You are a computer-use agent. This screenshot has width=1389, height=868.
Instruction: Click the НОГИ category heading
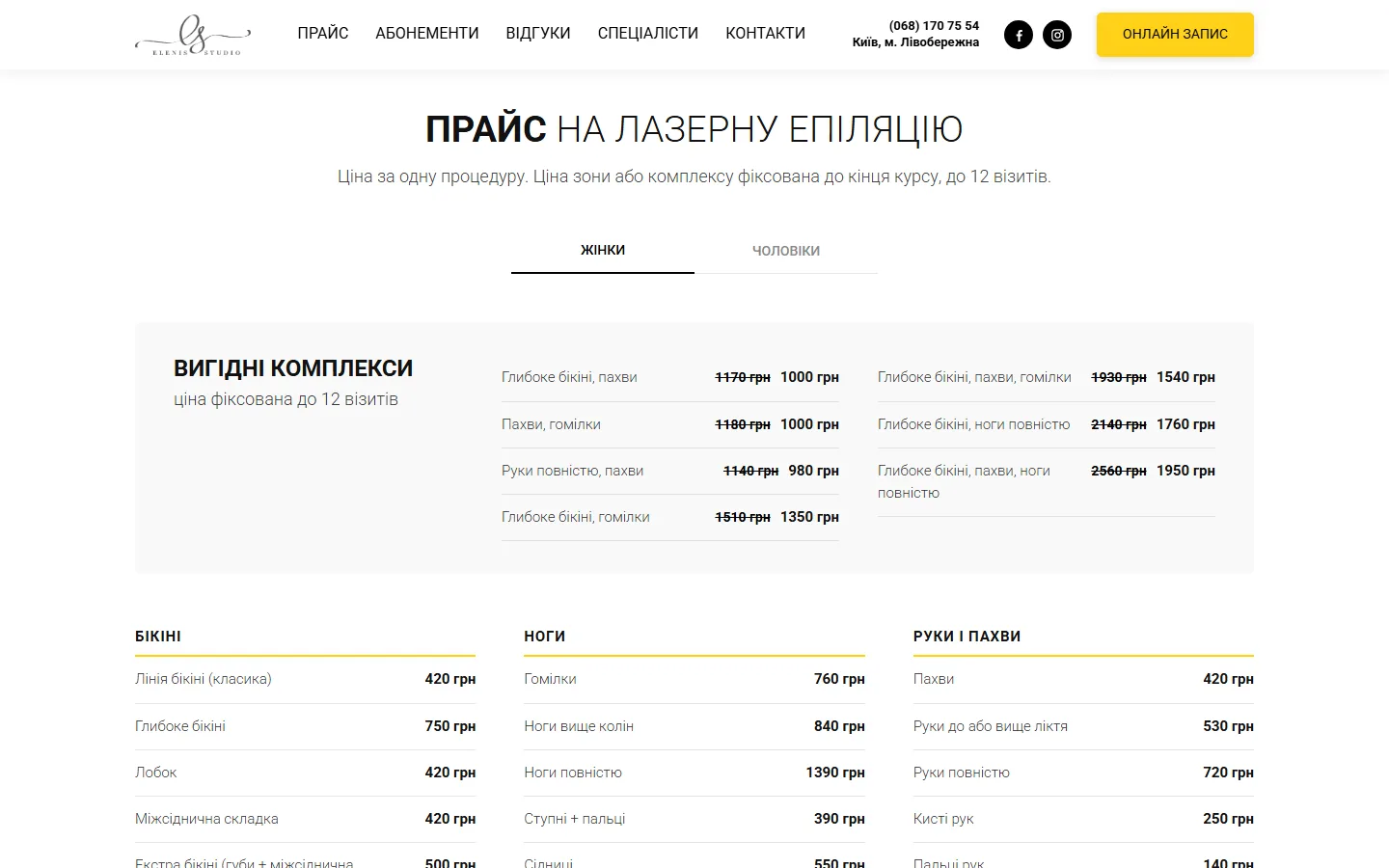click(545, 637)
